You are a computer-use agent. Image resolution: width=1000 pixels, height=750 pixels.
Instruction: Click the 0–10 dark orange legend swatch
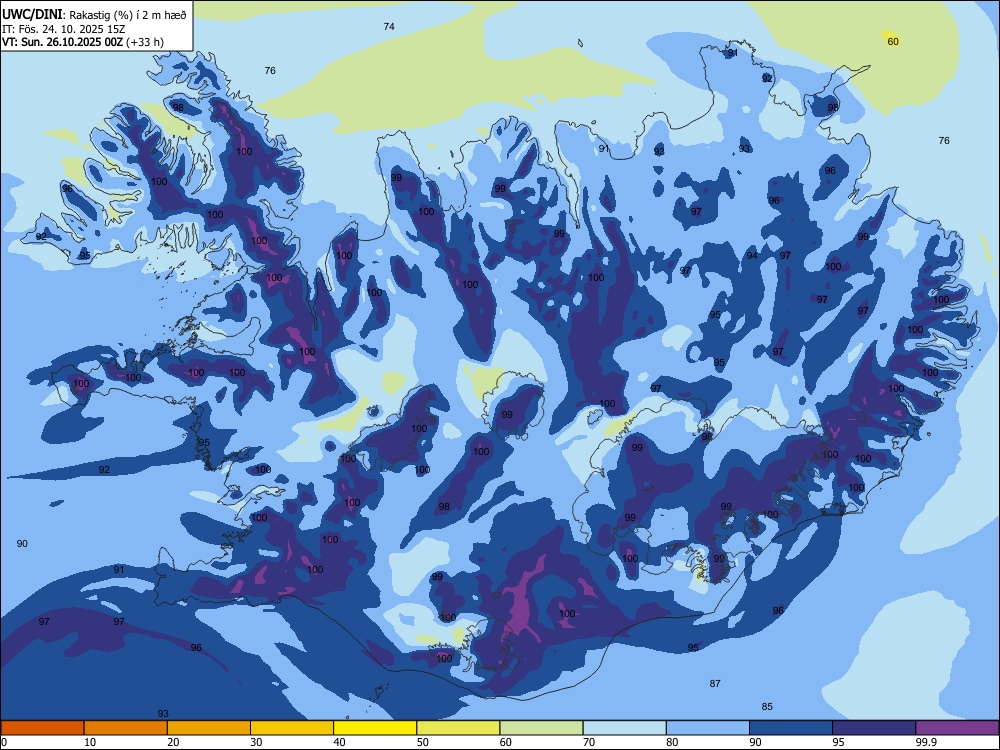(42, 728)
